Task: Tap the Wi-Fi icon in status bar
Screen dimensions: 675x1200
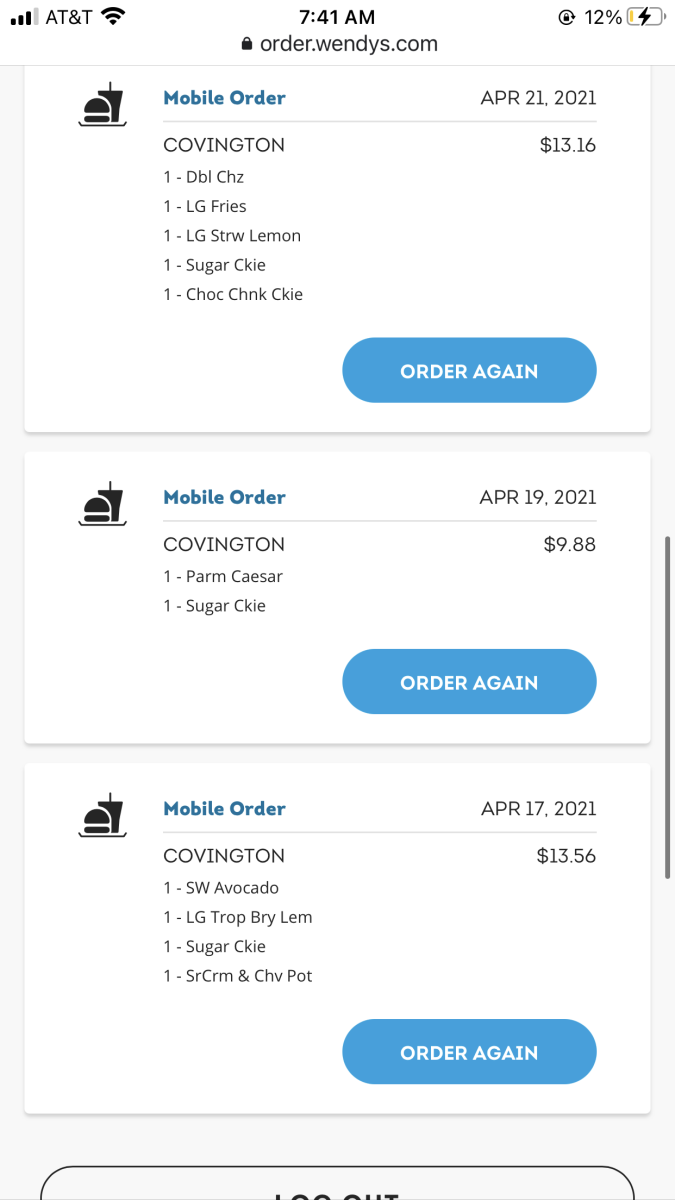Action: [x=113, y=17]
